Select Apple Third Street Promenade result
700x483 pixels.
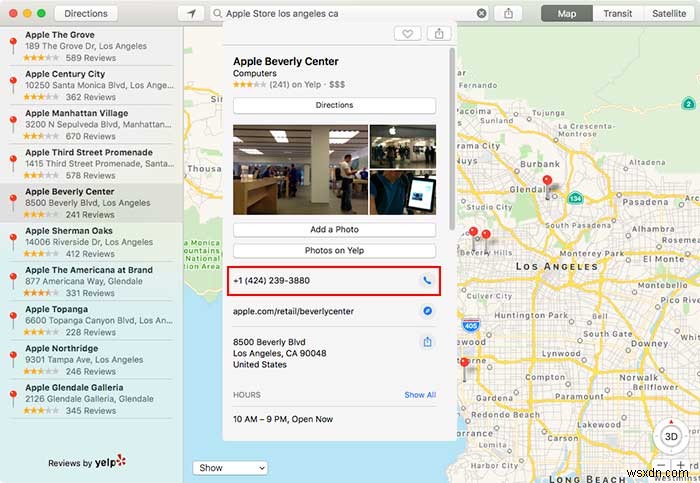(x=92, y=163)
